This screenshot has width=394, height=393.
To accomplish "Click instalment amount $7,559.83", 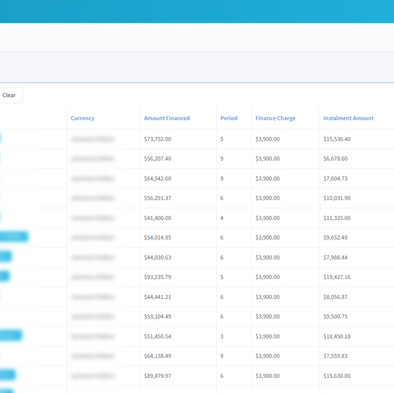I will coord(335,356).
